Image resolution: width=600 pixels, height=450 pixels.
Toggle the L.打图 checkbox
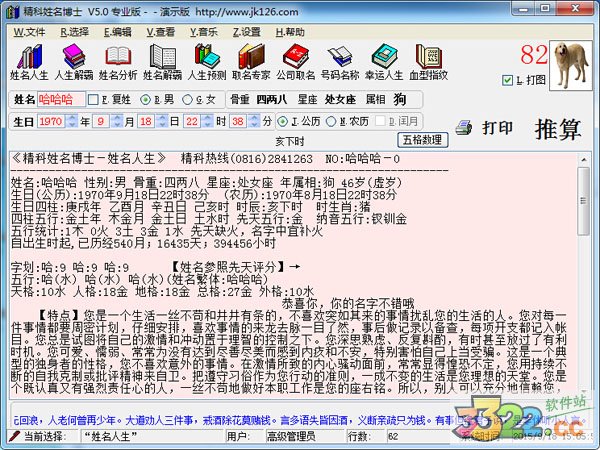click(507, 80)
